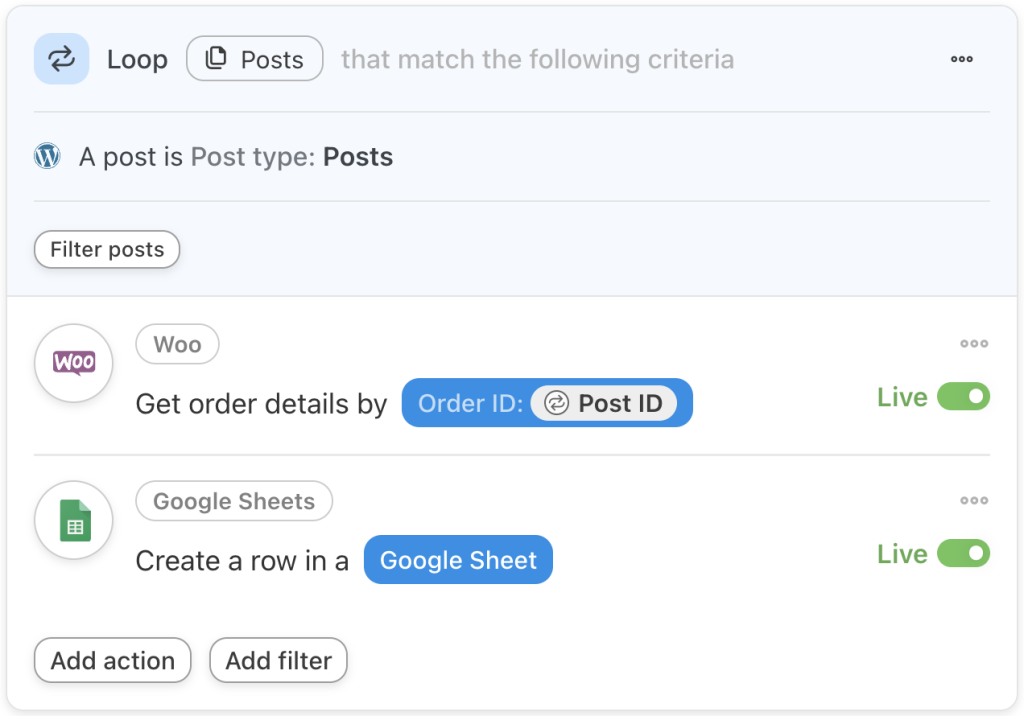1024x716 pixels.
Task: Open the Posts token selector
Action: pyautogui.click(x=254, y=58)
